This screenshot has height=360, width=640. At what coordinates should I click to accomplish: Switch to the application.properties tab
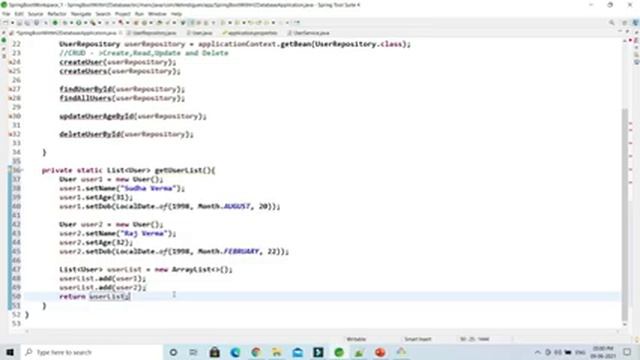pyautogui.click(x=250, y=33)
